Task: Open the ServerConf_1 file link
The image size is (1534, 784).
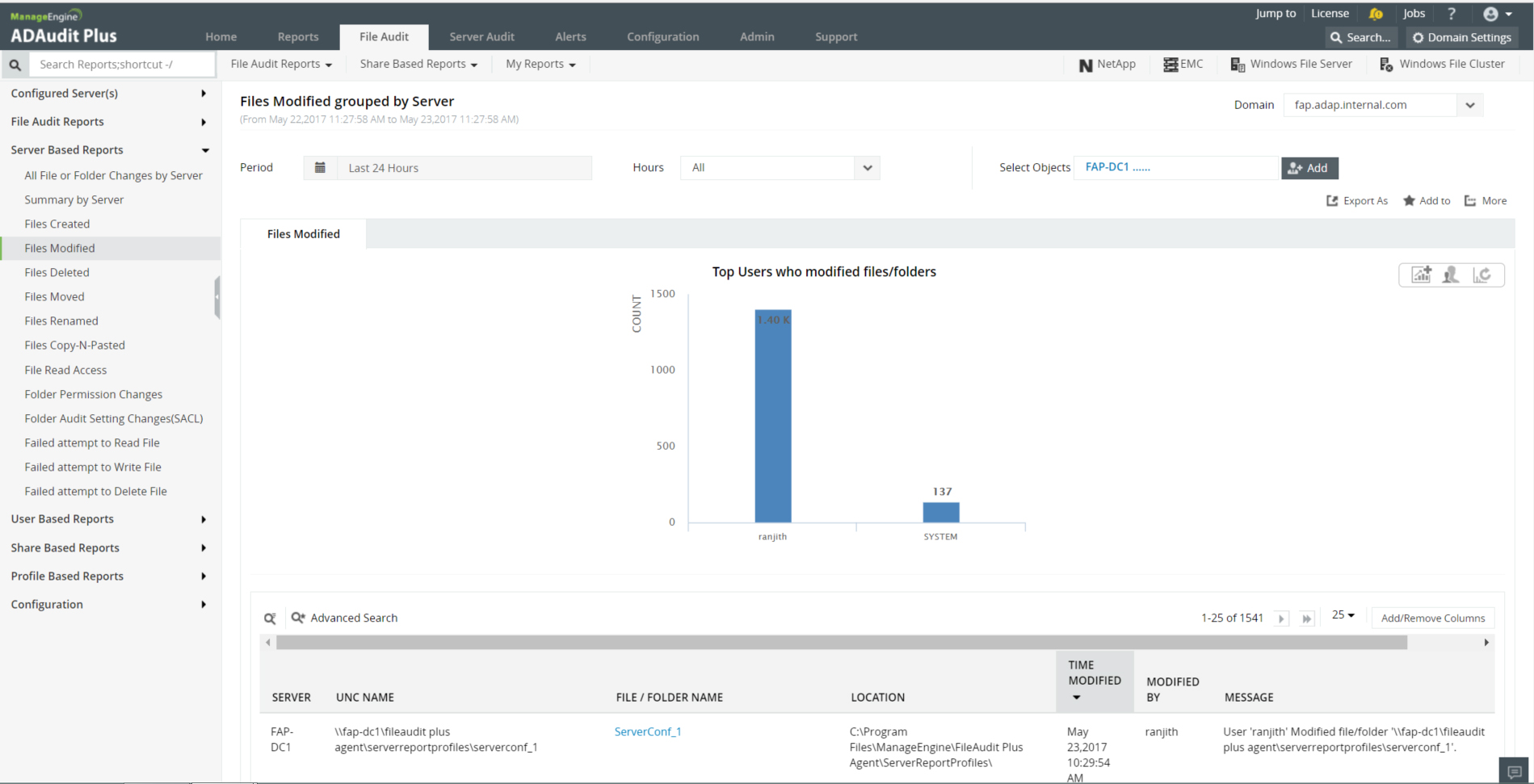Action: click(x=647, y=732)
